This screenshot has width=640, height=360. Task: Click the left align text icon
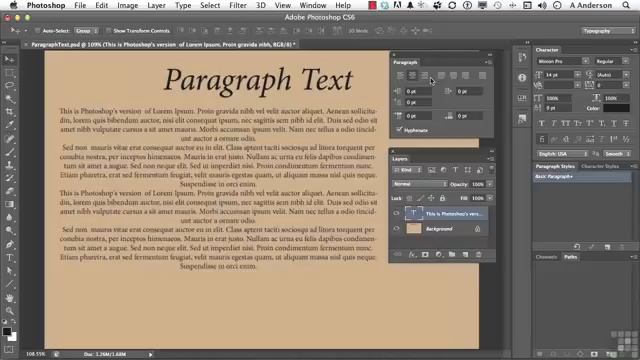pos(400,76)
